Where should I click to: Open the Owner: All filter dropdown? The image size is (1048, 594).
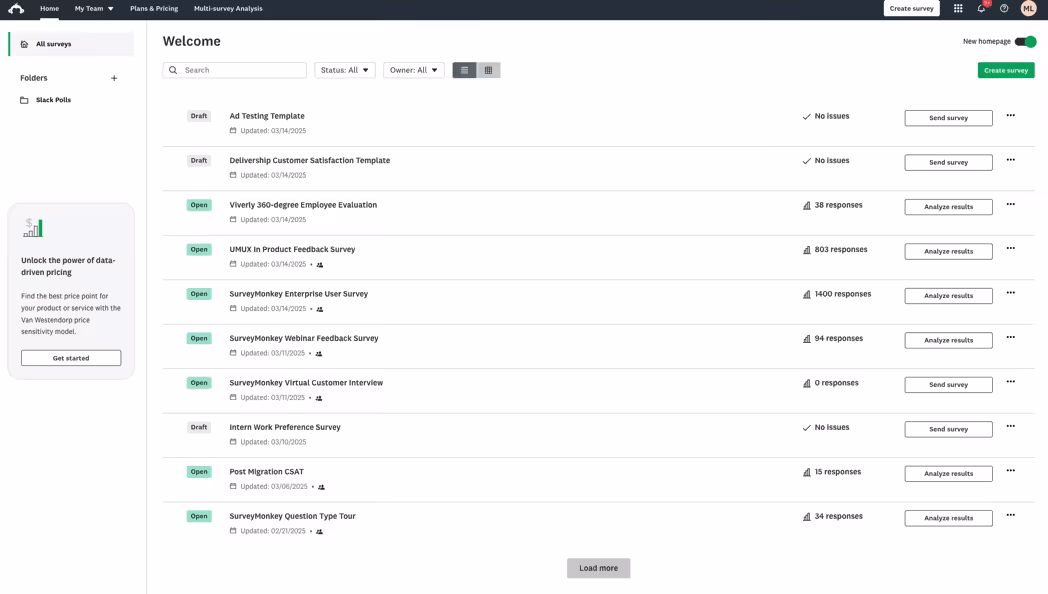tap(414, 70)
